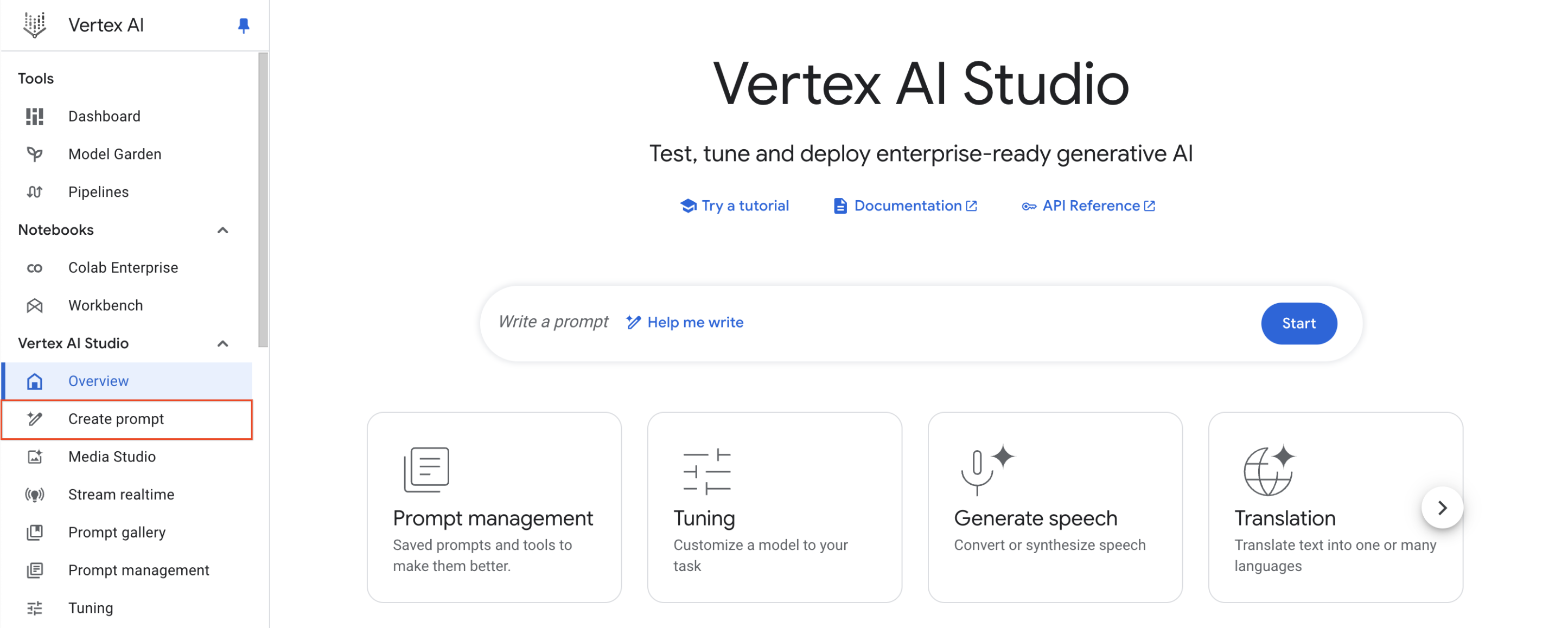The image size is (1568, 628).
Task: Click the Media Studio image icon
Action: (35, 457)
